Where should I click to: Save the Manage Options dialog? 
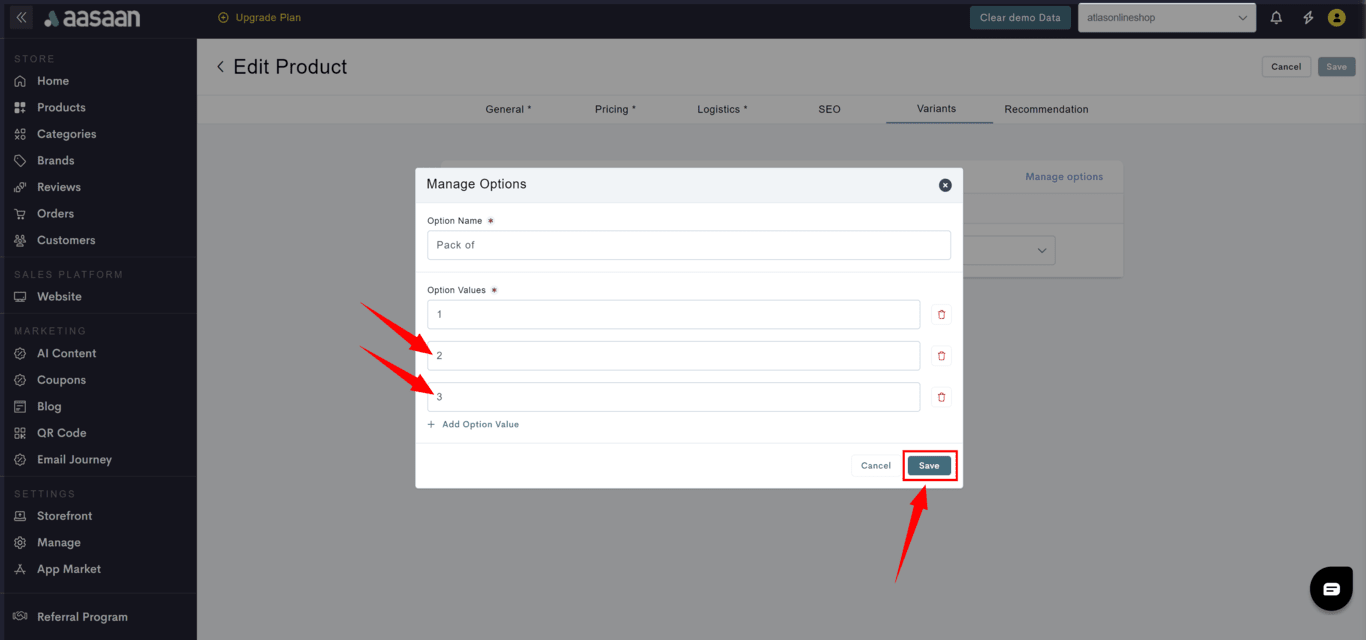coord(929,466)
